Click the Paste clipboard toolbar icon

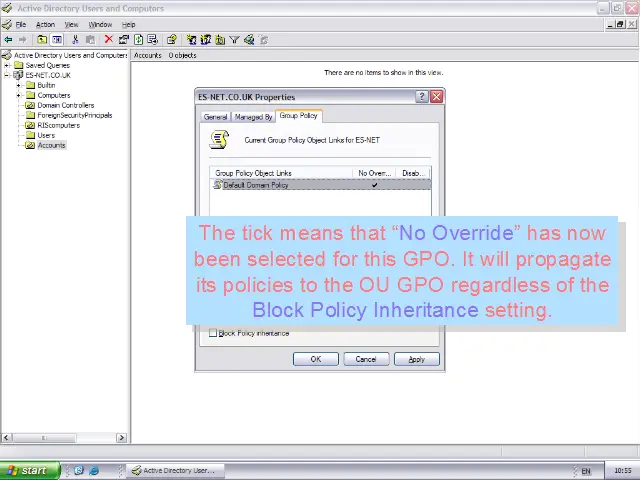click(x=90, y=40)
